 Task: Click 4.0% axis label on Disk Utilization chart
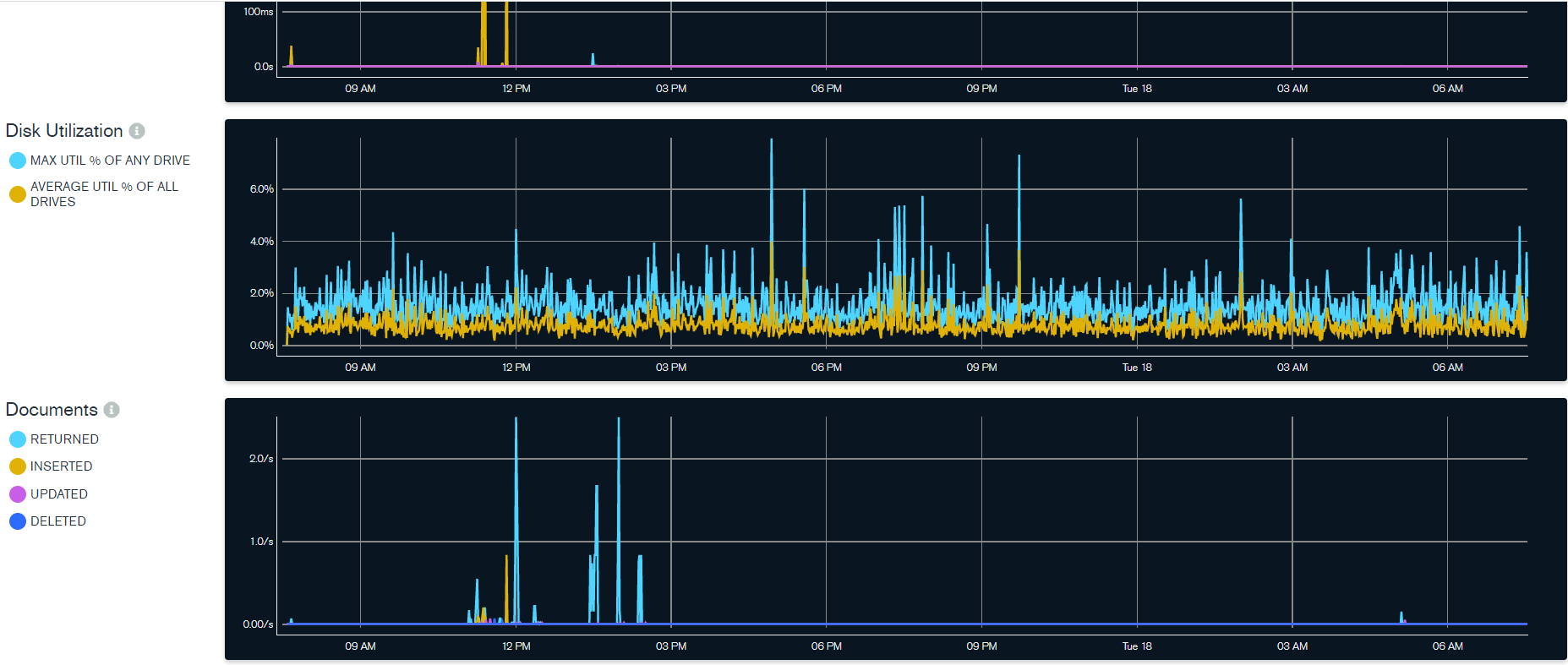tap(262, 242)
